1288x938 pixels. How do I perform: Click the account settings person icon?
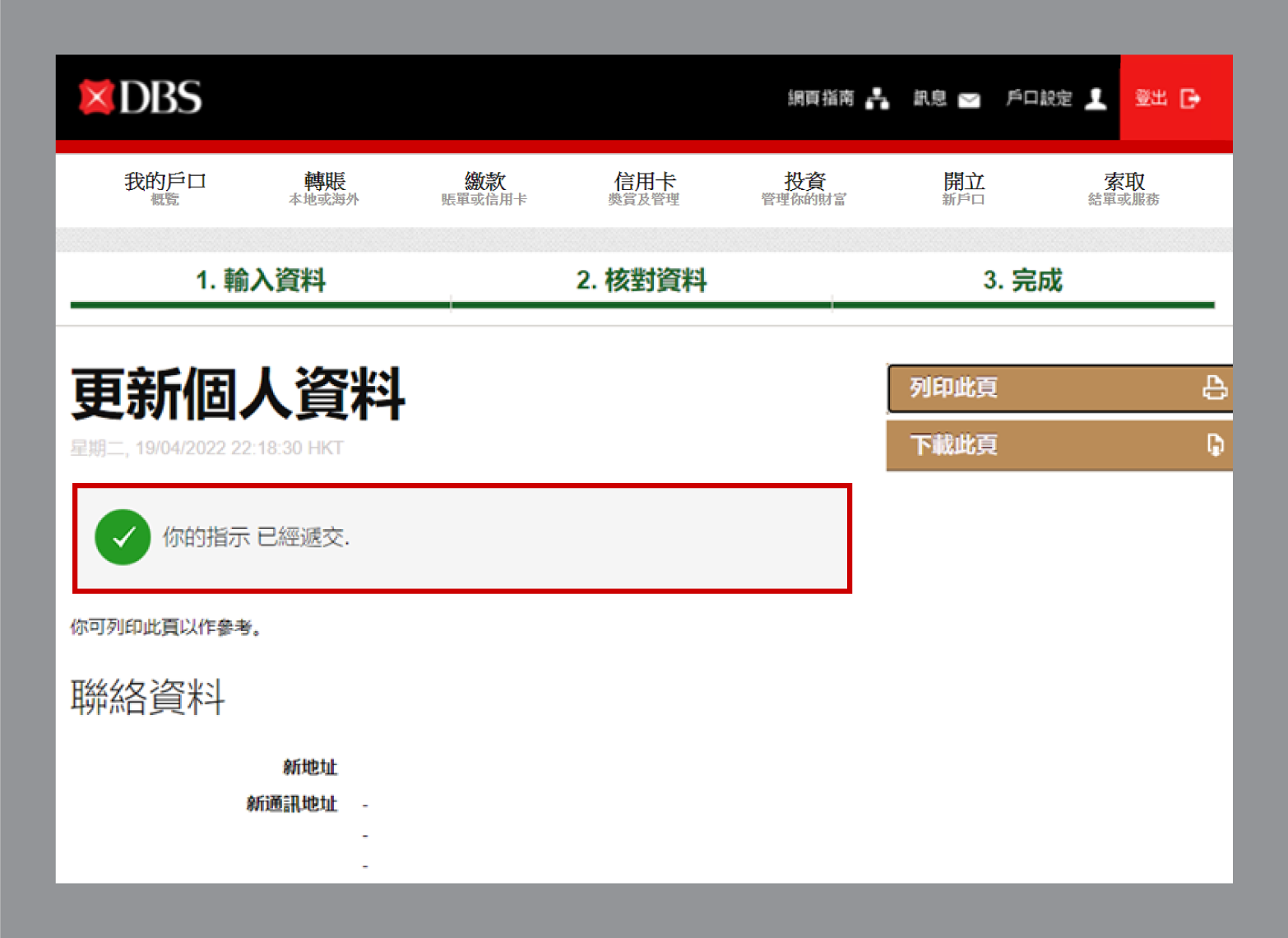pos(1096,99)
